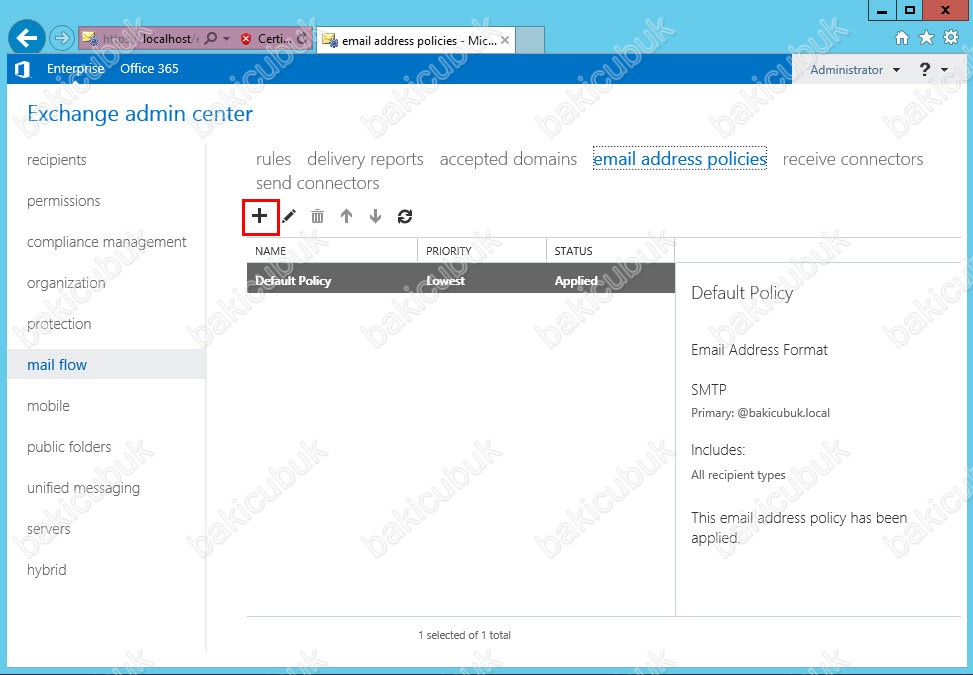Move policy down with down arrow
973x675 pixels.
pos(375,217)
